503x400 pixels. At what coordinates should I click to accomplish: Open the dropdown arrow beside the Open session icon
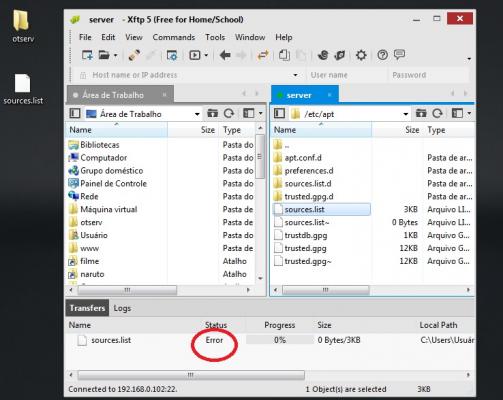click(x=115, y=55)
